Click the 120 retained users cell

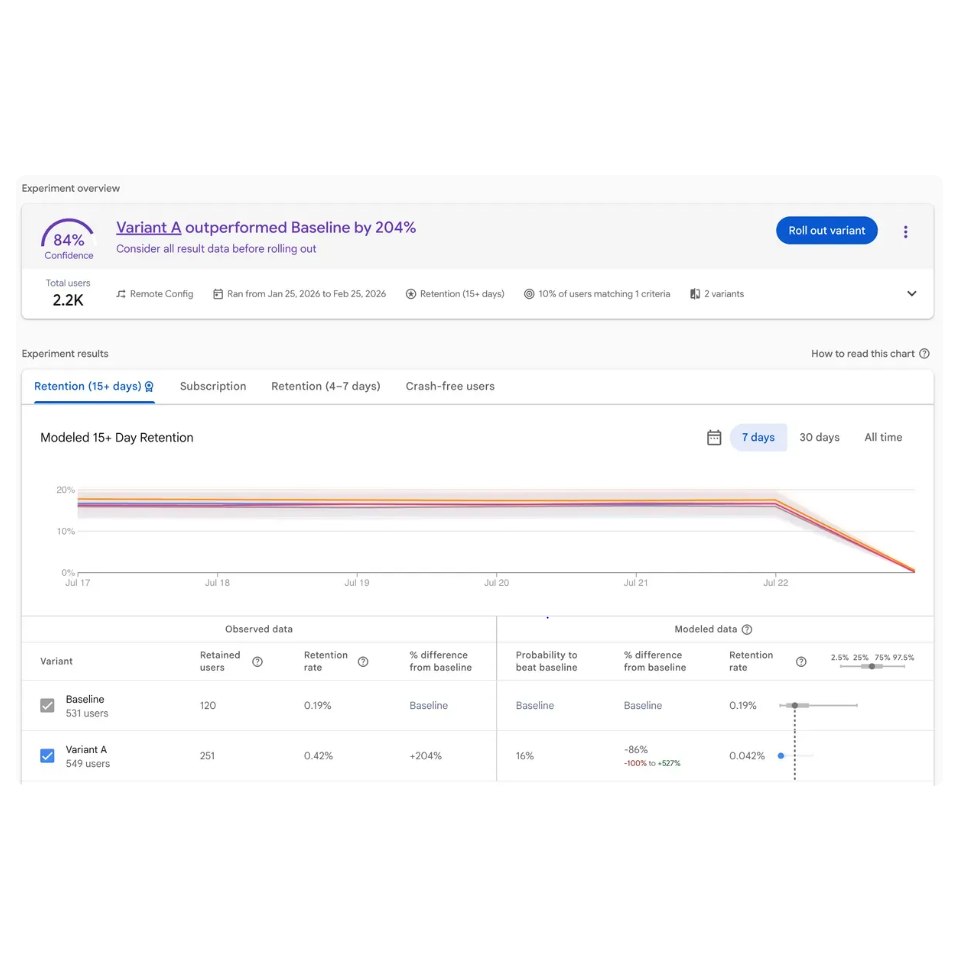point(208,705)
